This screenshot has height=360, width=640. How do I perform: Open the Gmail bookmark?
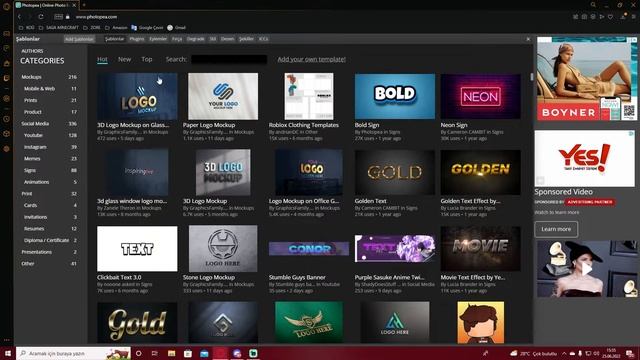point(176,28)
